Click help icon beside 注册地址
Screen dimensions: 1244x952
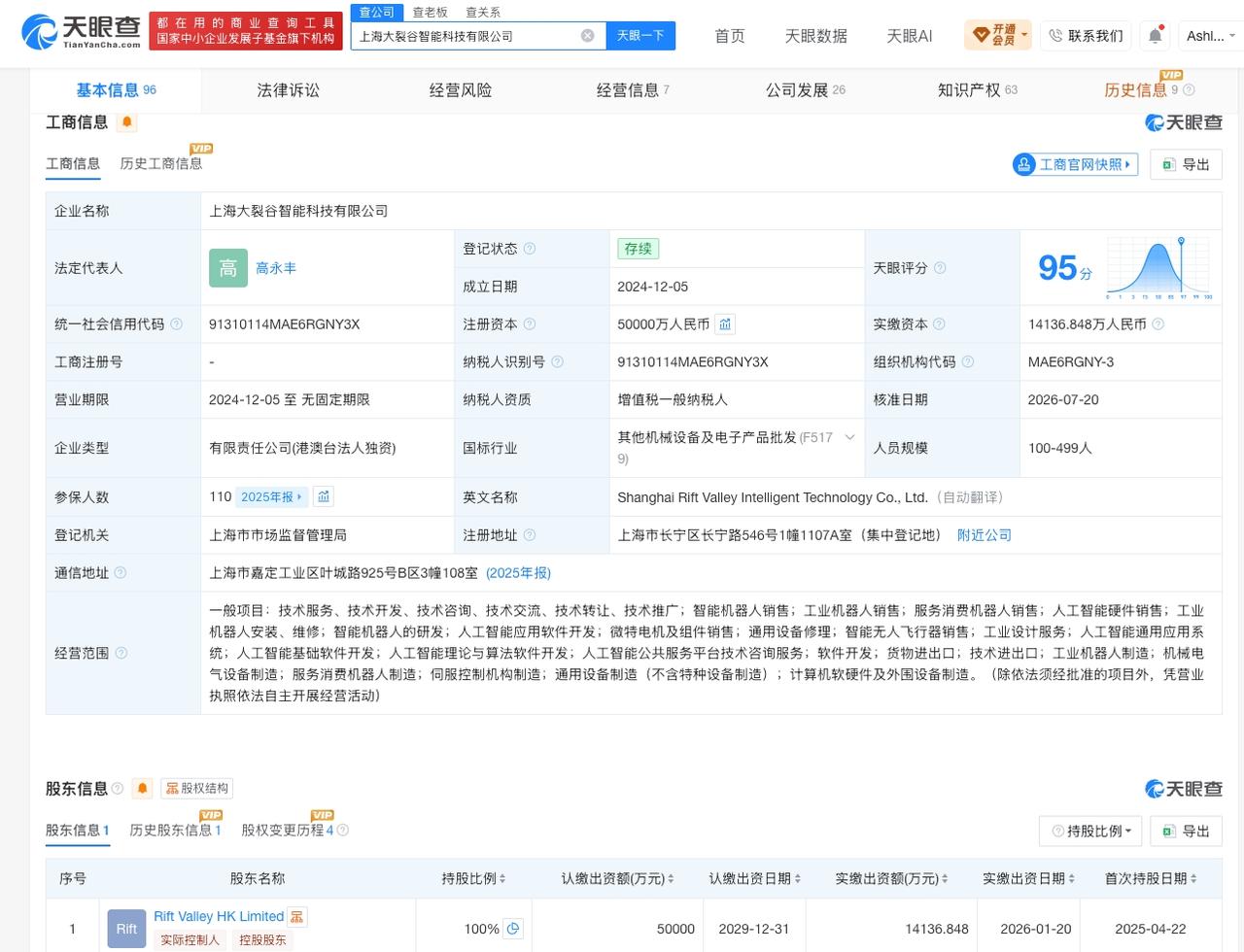coord(529,535)
